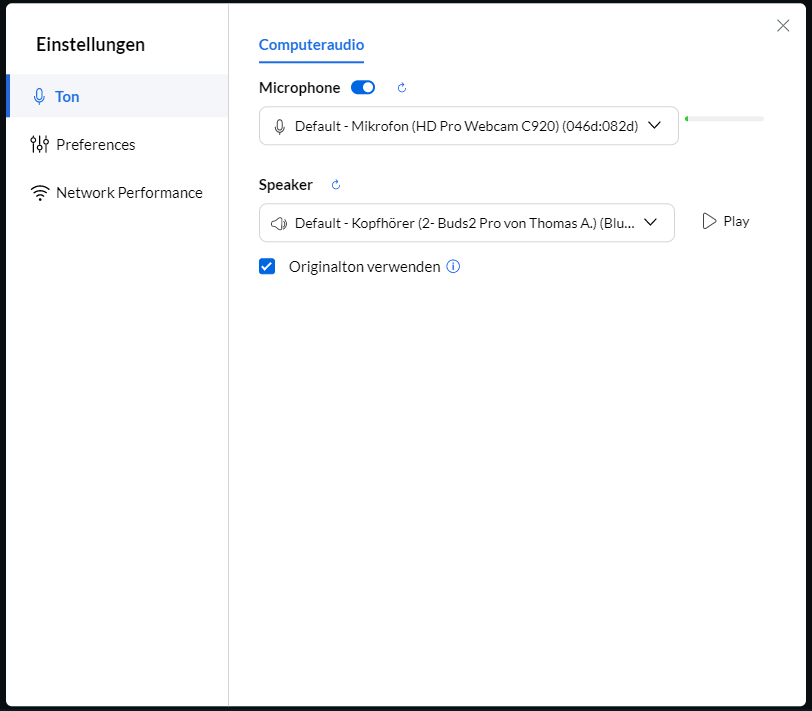Image resolution: width=812 pixels, height=711 pixels.
Task: Click the Originalton verwenden label text
Action: click(364, 267)
